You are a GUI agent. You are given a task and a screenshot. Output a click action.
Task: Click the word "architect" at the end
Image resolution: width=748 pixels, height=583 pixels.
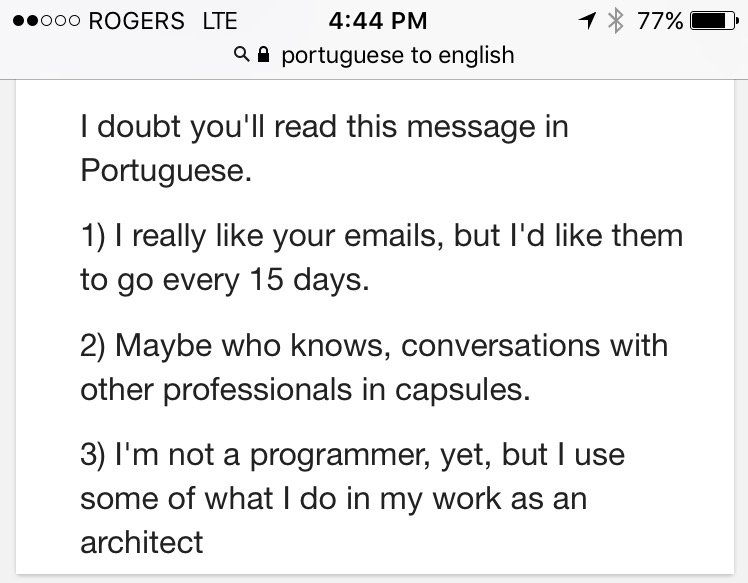[x=142, y=541]
